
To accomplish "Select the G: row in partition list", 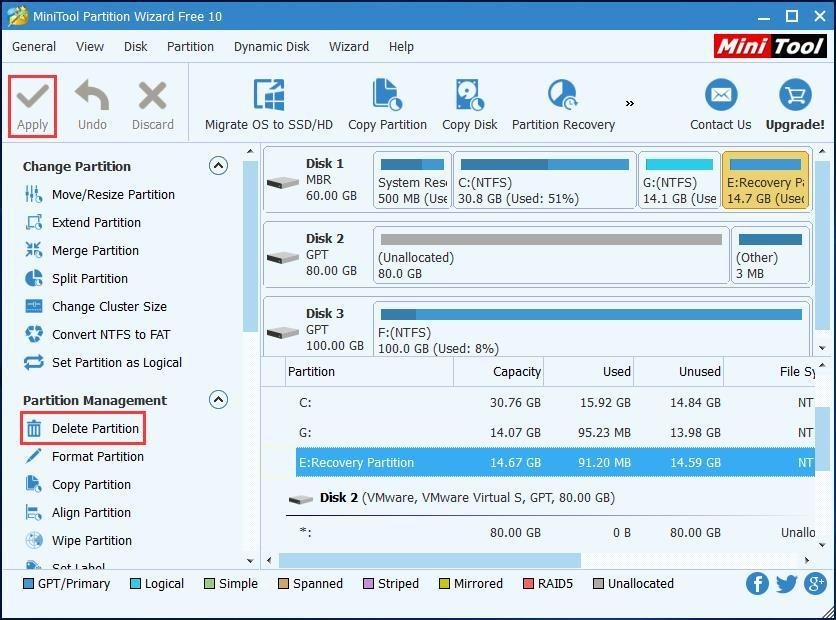I will pos(554,432).
